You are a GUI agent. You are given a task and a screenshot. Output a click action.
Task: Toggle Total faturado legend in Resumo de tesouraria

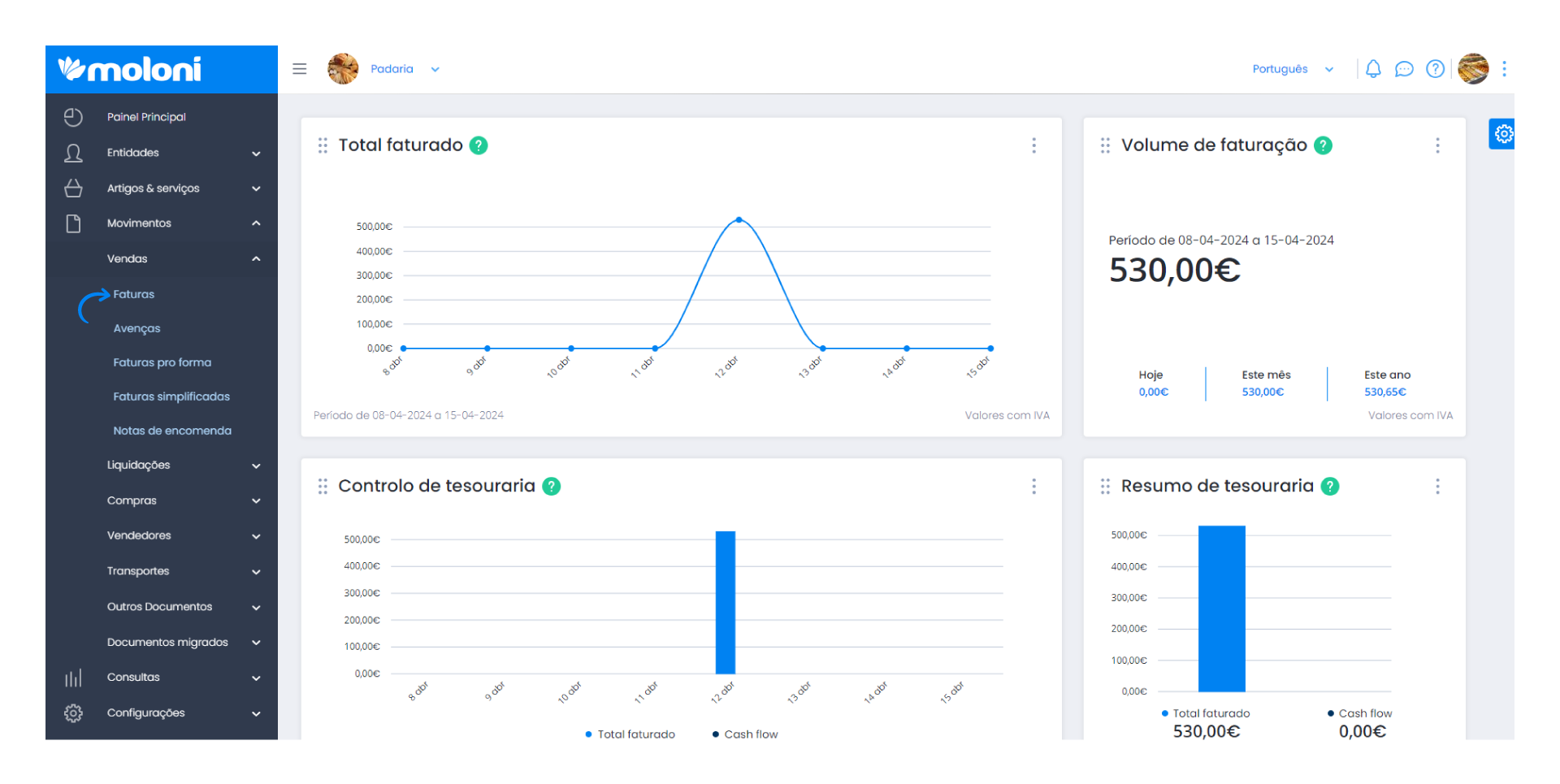pyautogui.click(x=1206, y=713)
